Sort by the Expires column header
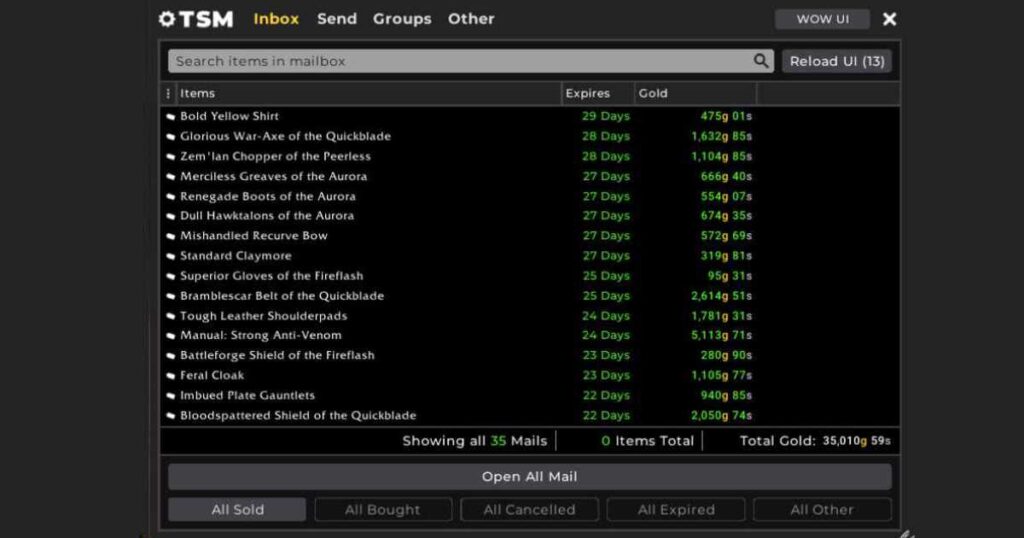Image resolution: width=1024 pixels, height=538 pixels. [588, 93]
